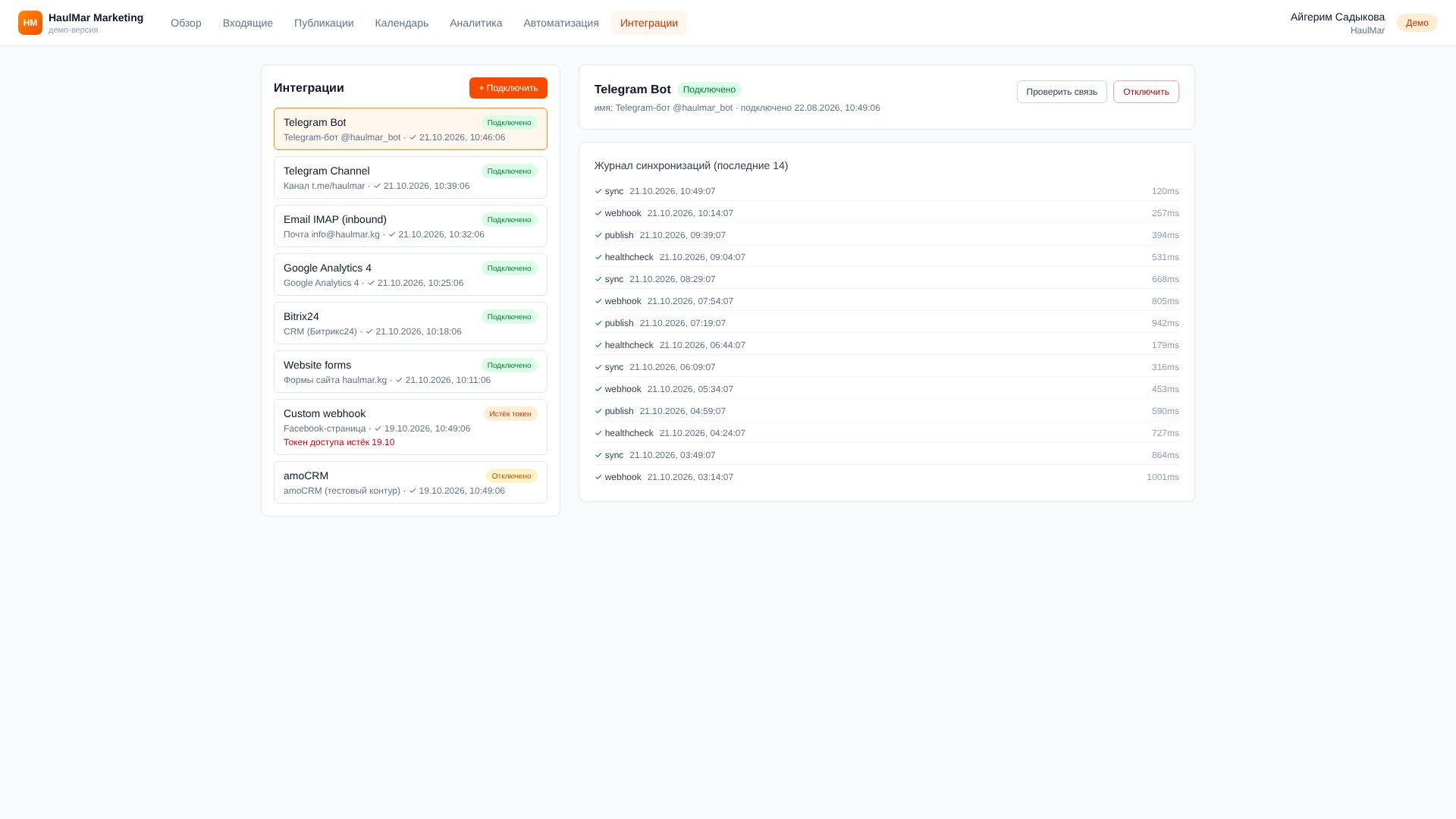Open Аналитика in the top navigation
This screenshot has width=1456, height=819.
pyautogui.click(x=476, y=23)
